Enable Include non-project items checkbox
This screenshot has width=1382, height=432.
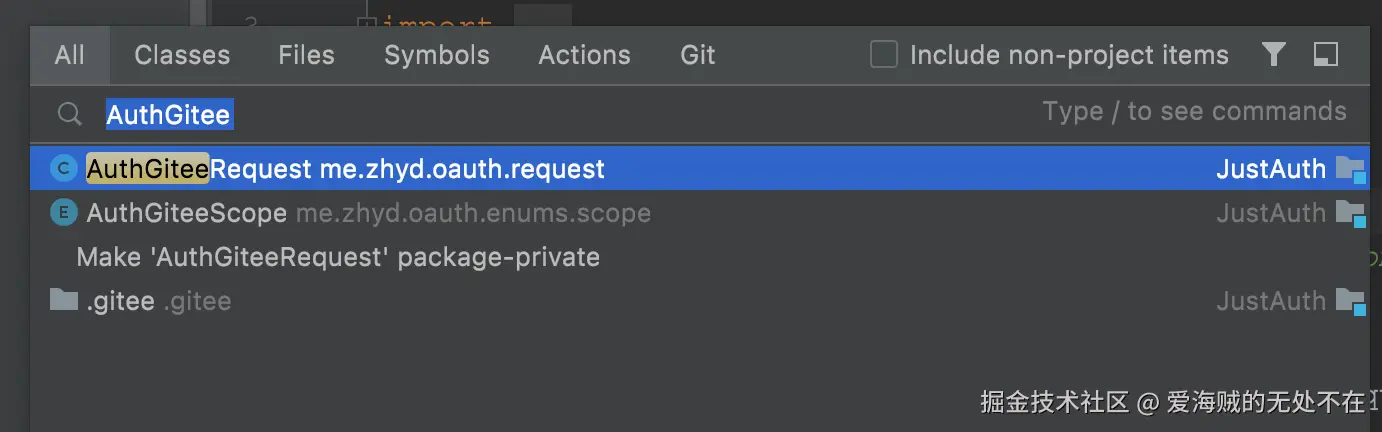[x=884, y=54]
